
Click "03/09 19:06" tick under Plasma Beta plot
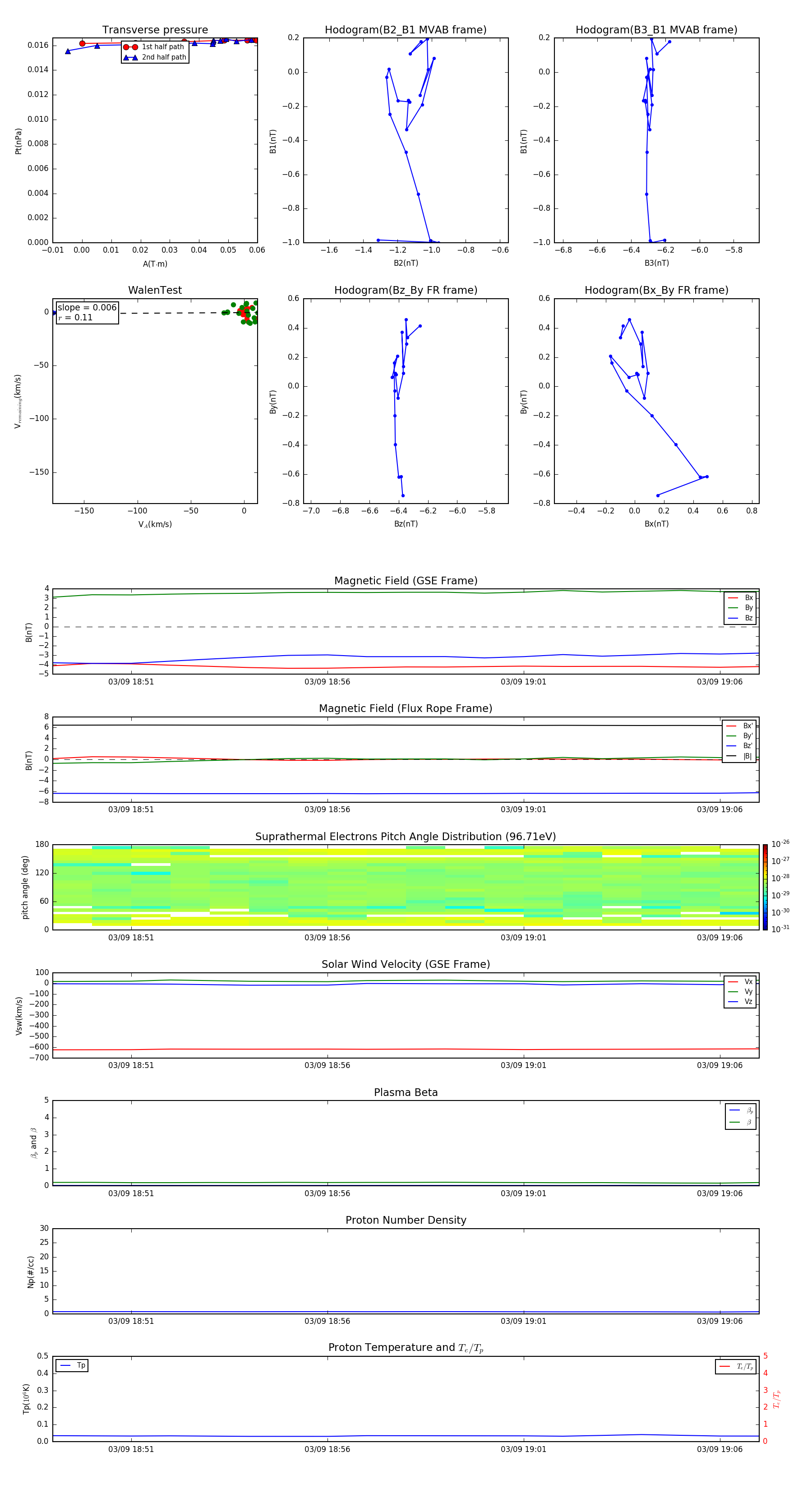720,1193
